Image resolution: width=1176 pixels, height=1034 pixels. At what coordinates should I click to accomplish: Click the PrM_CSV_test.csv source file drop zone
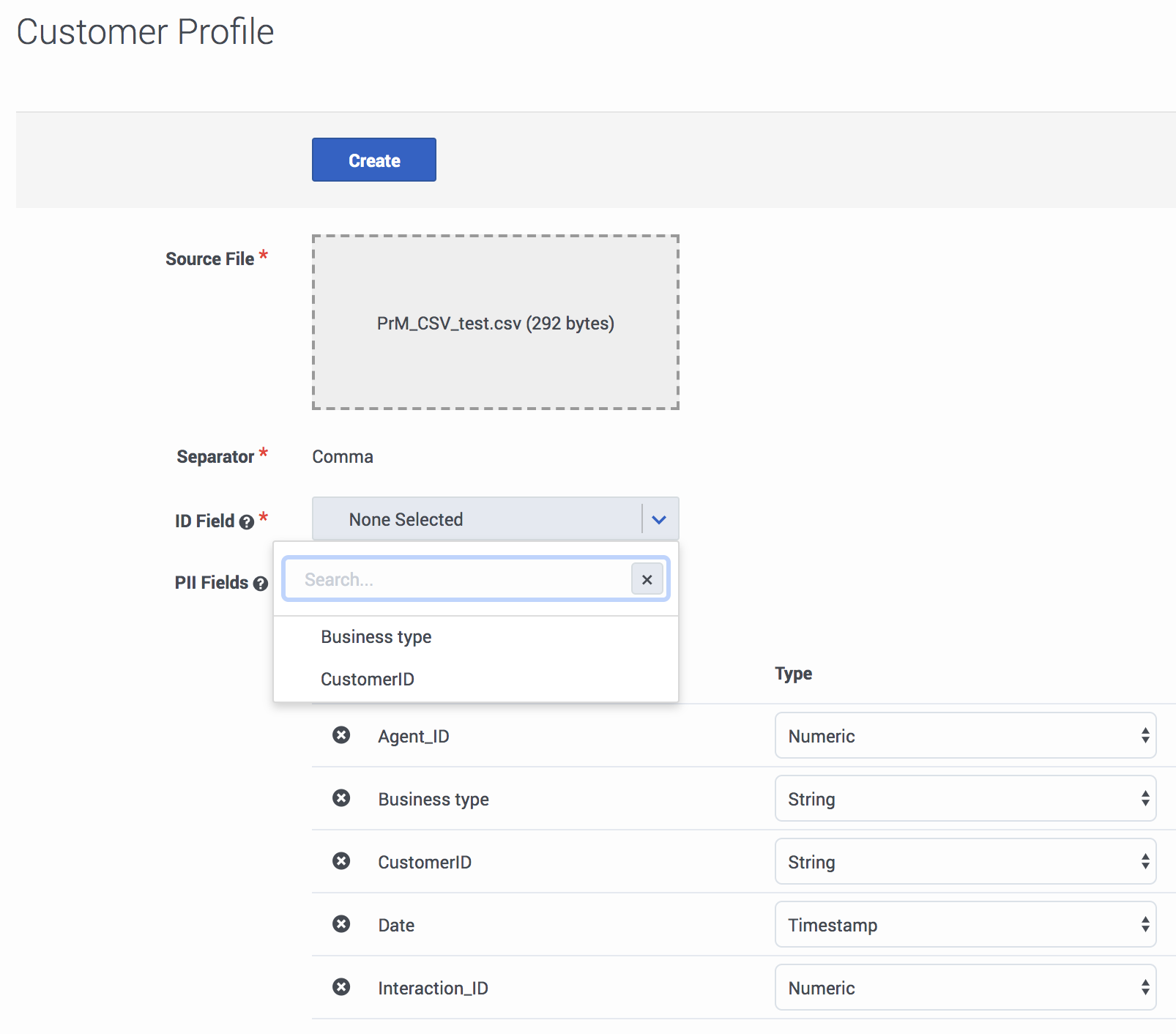tap(496, 322)
